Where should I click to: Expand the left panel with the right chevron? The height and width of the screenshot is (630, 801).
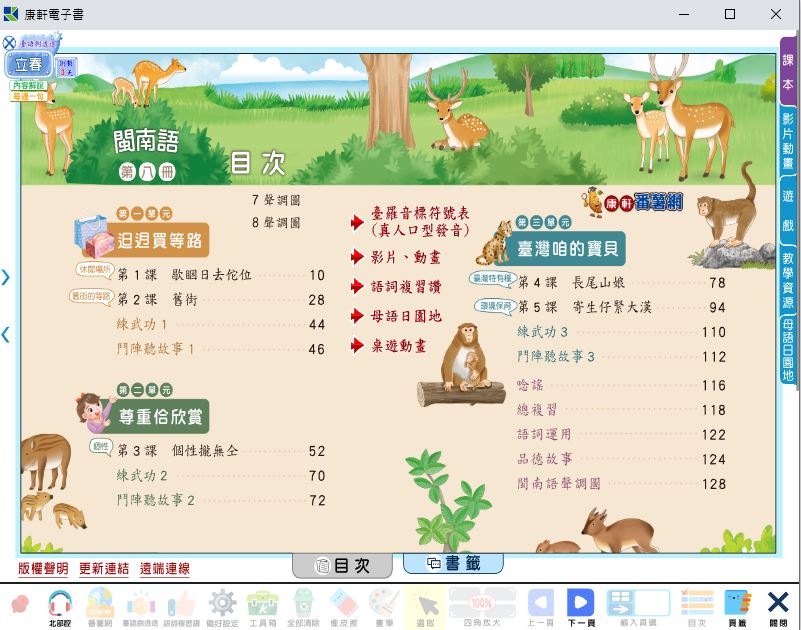click(6, 277)
